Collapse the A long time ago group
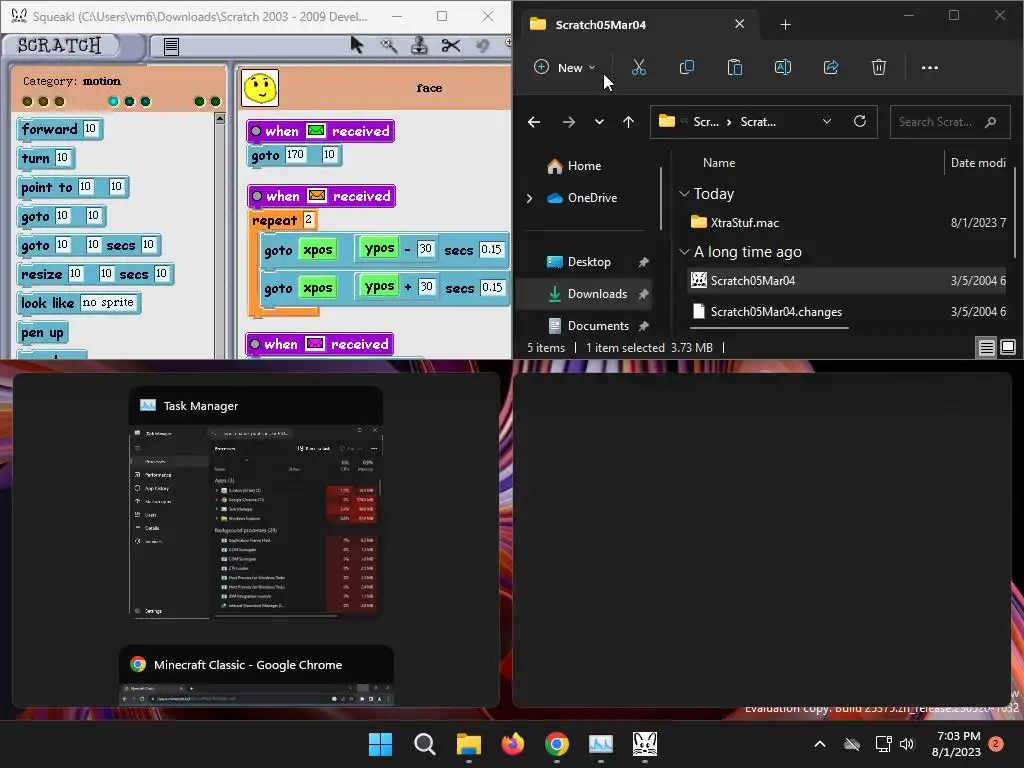The image size is (1024, 768). (x=684, y=252)
